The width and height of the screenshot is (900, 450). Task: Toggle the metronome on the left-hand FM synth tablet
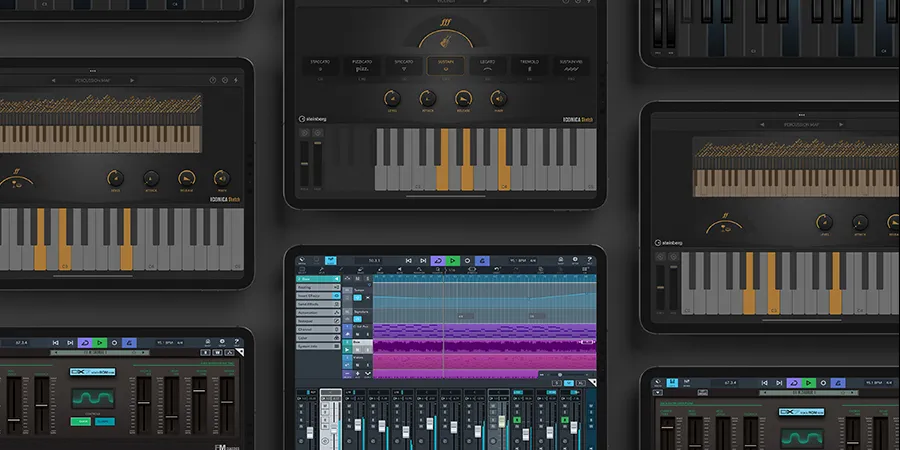pos(129,343)
